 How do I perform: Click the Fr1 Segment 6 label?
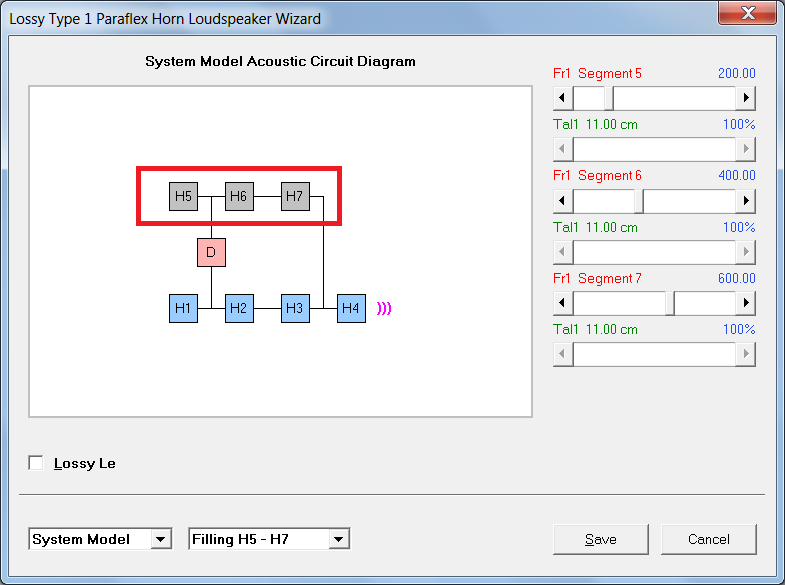click(597, 175)
